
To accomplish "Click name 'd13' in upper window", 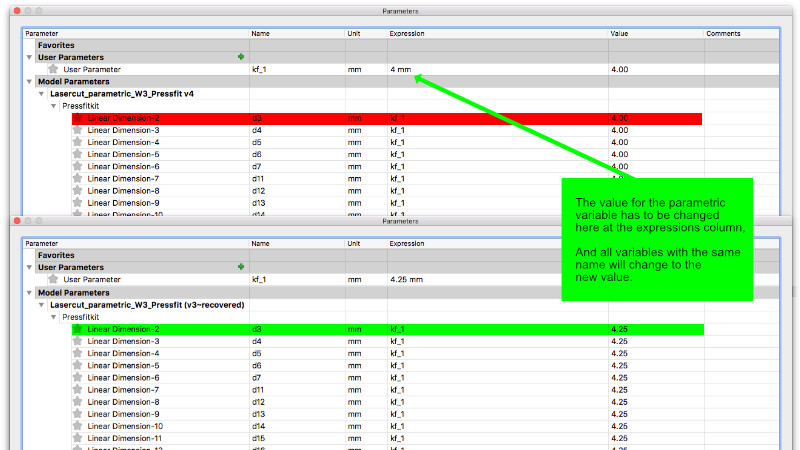I will click(258, 203).
